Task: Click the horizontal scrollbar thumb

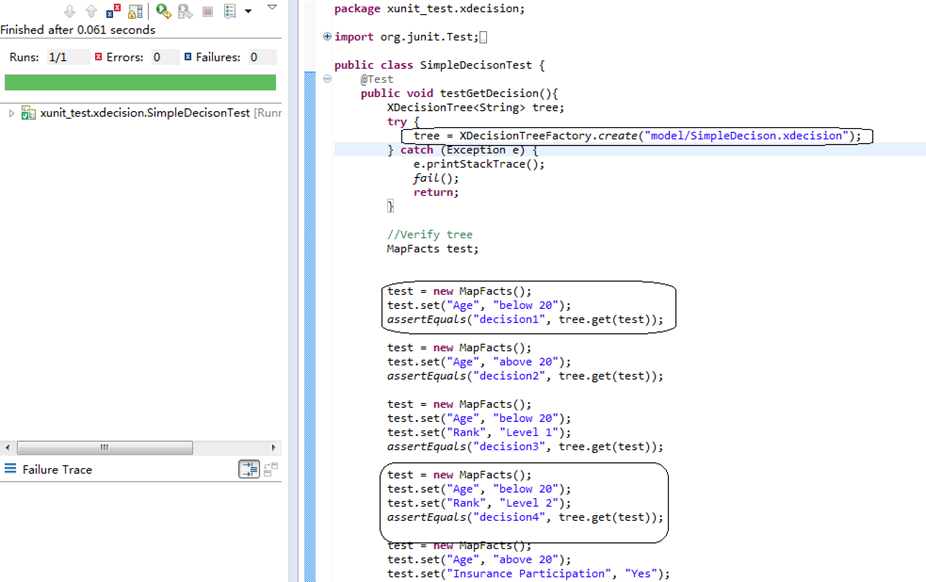Action: [x=105, y=447]
